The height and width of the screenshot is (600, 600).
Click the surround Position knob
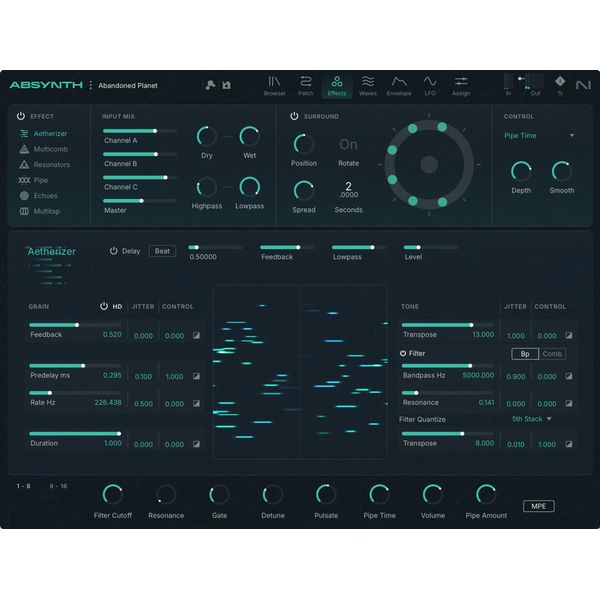304,144
